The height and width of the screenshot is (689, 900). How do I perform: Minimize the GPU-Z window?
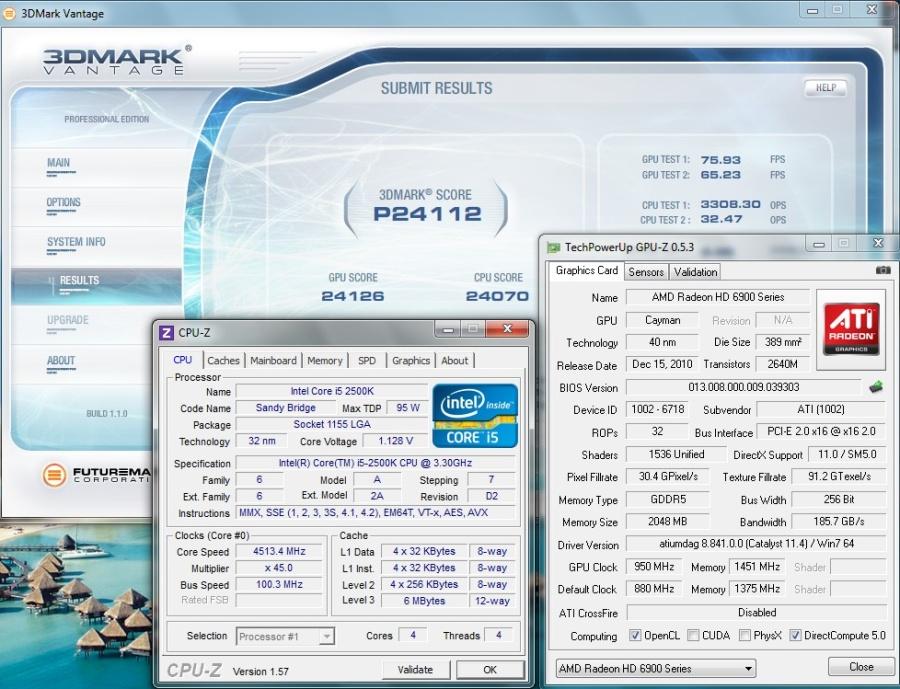818,244
